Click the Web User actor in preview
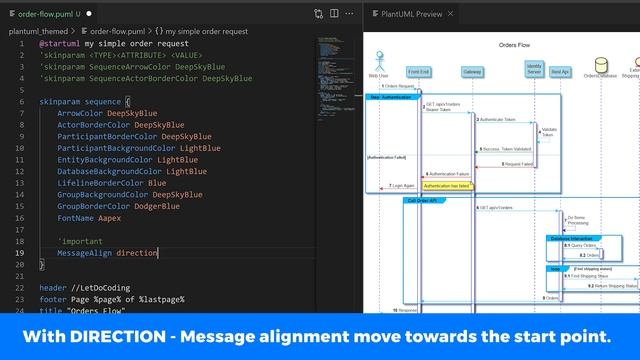Viewport: 640px width, 360px height. coord(379,64)
